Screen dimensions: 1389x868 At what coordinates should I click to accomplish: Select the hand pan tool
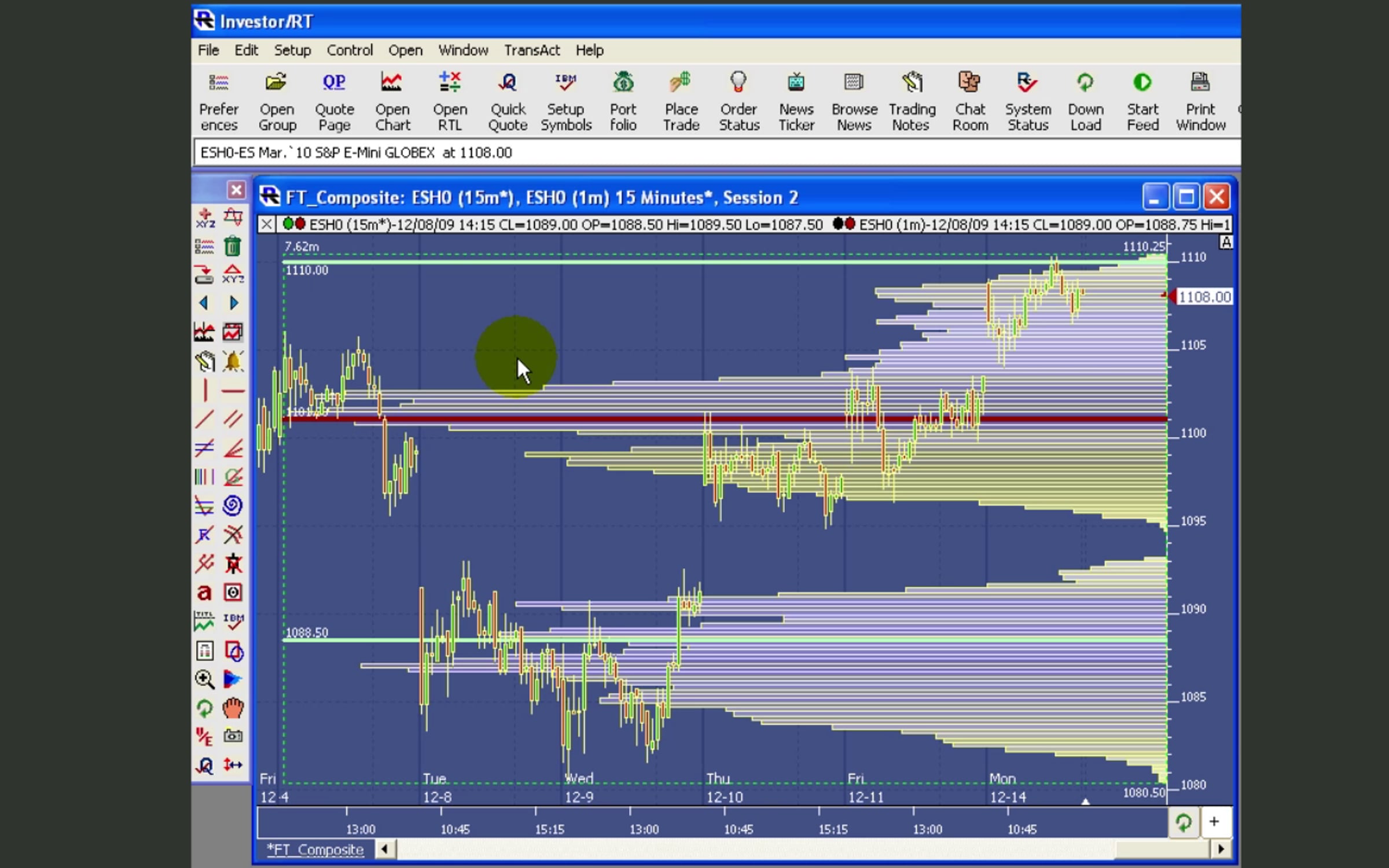click(233, 708)
